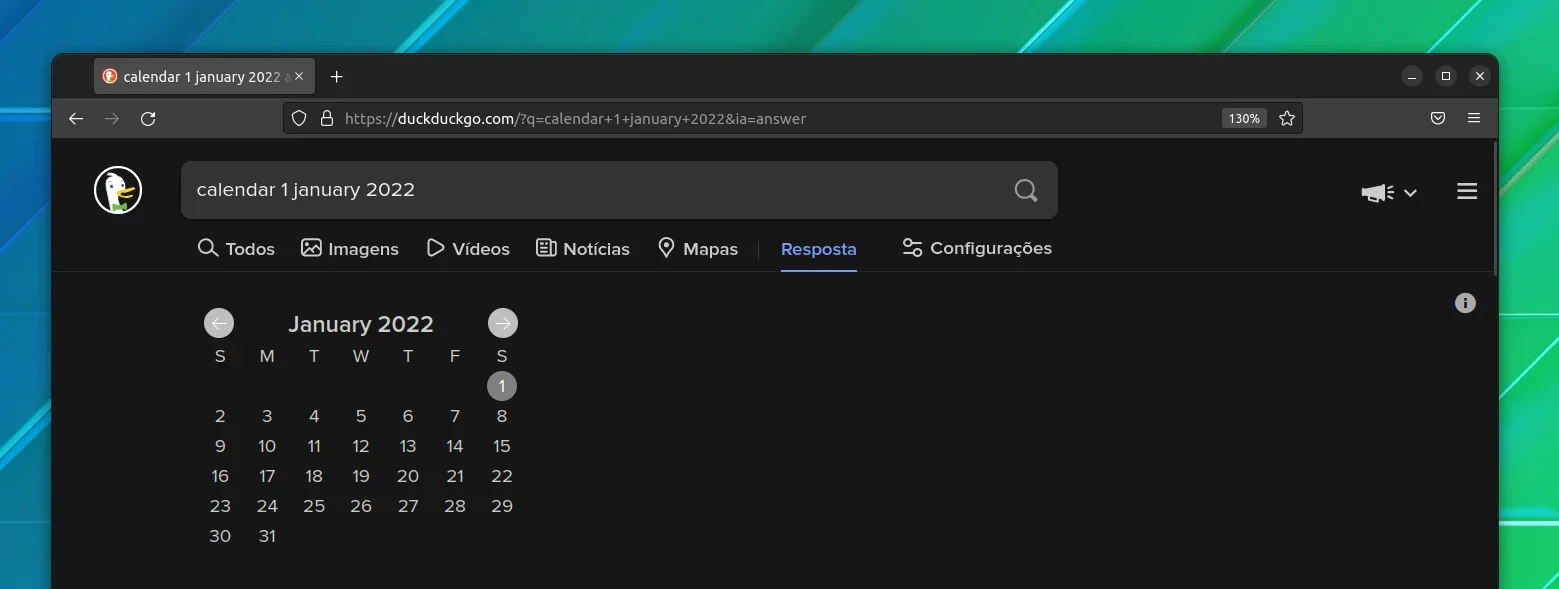
Task: Go to next month with right arrow
Action: click(x=503, y=323)
